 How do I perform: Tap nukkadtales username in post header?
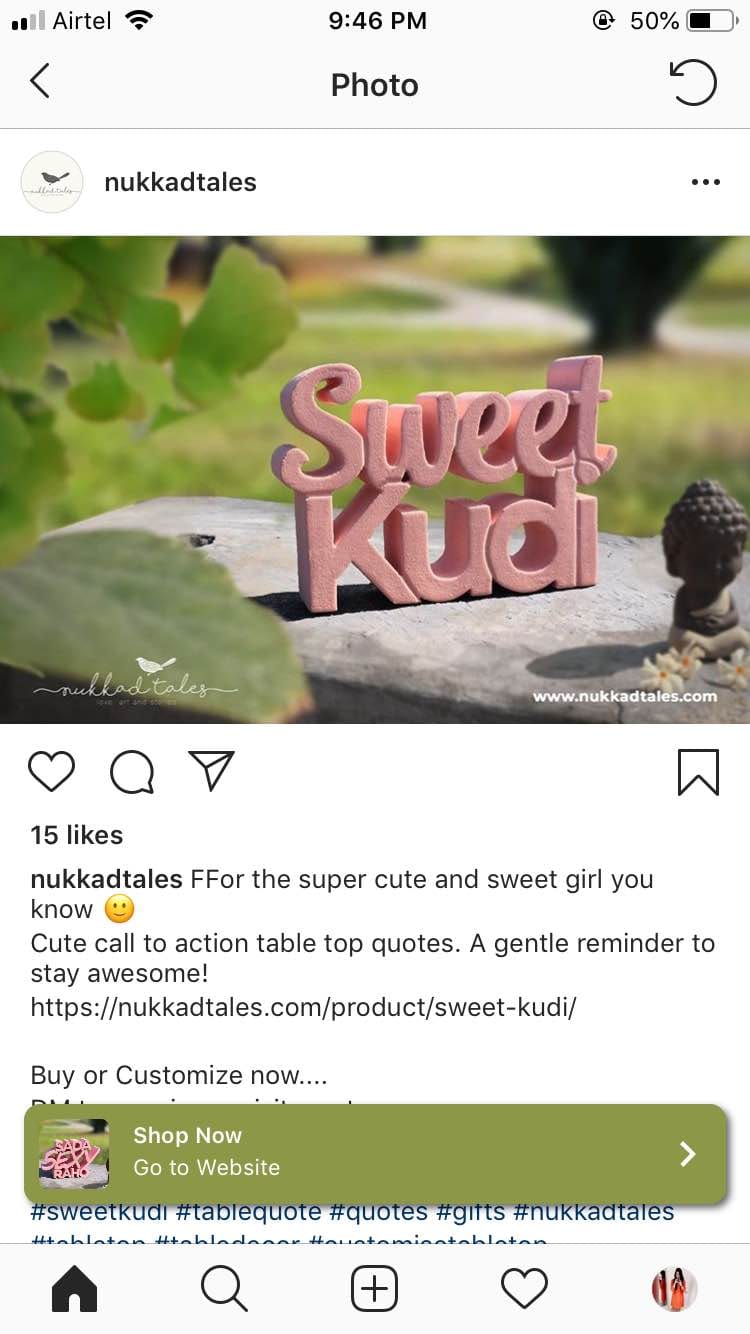[180, 182]
